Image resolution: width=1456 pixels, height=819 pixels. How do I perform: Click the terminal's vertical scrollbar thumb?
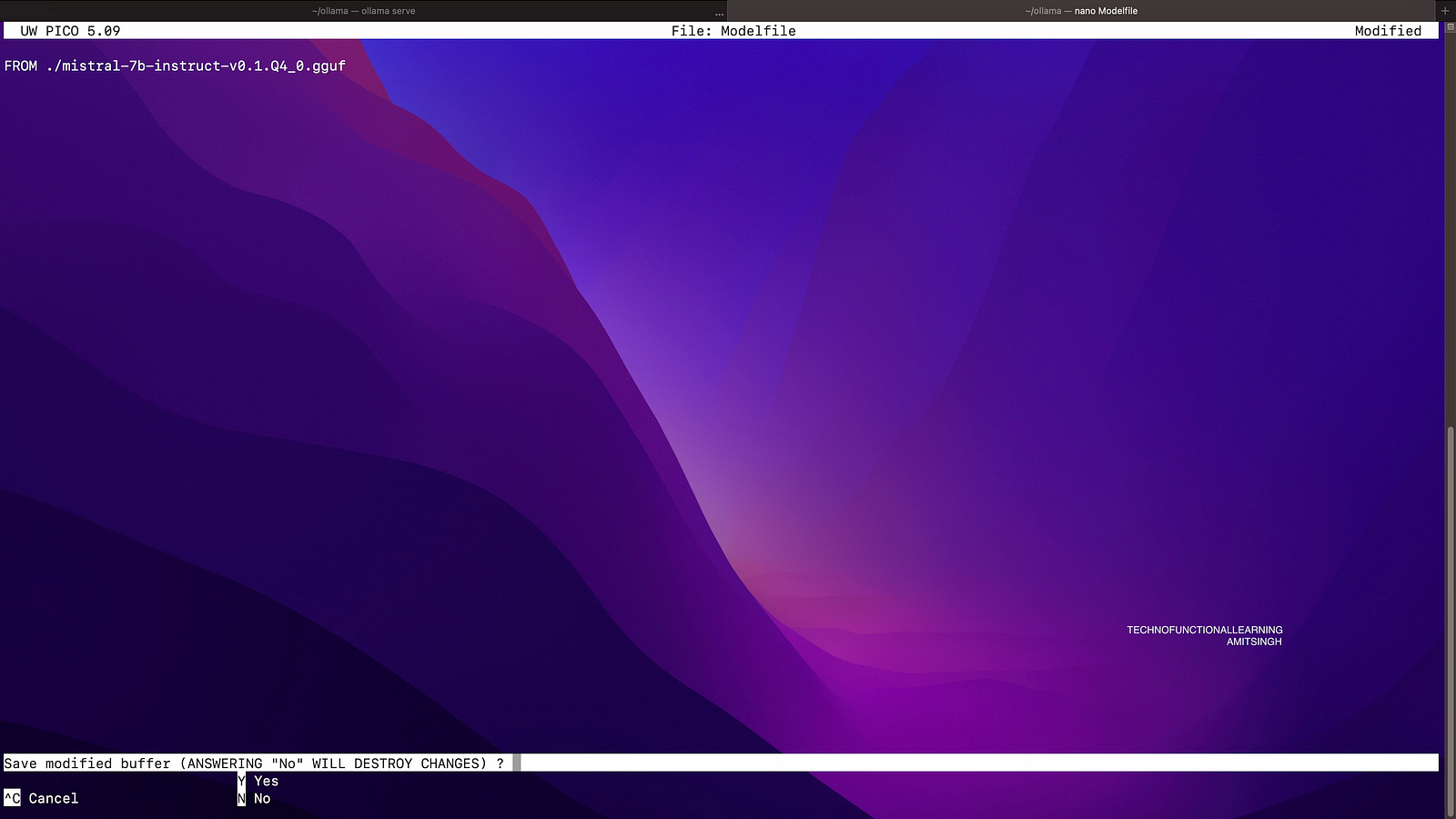click(x=1450, y=619)
